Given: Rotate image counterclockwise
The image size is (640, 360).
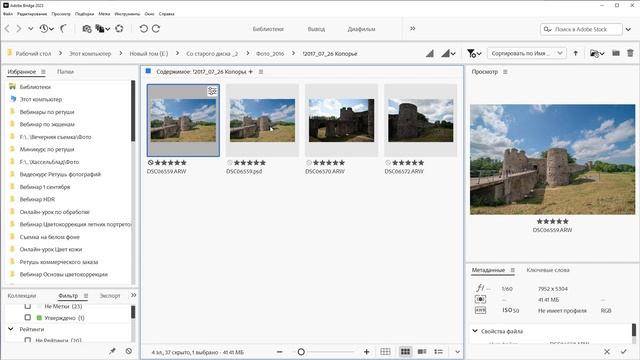Looking at the screenshot, I should point(143,29).
